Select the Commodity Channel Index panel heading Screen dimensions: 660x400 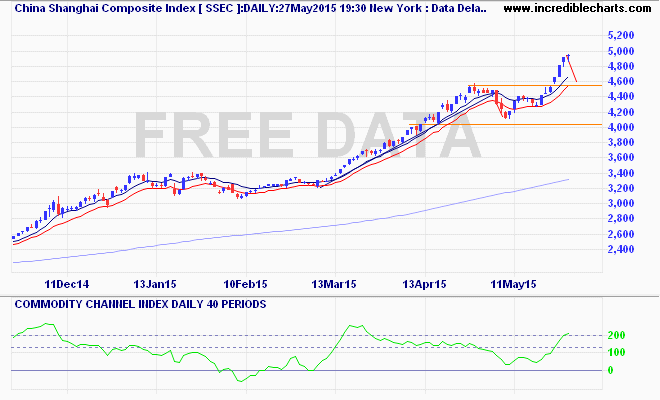click(139, 302)
